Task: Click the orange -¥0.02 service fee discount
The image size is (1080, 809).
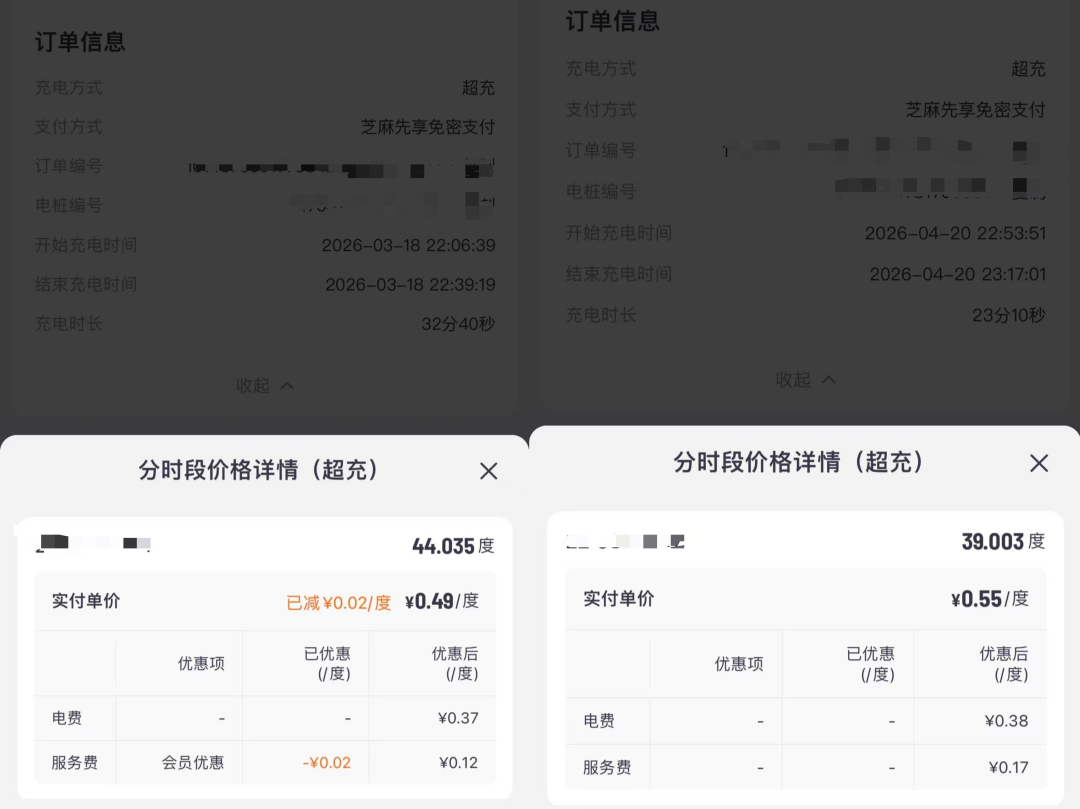Action: (x=326, y=762)
